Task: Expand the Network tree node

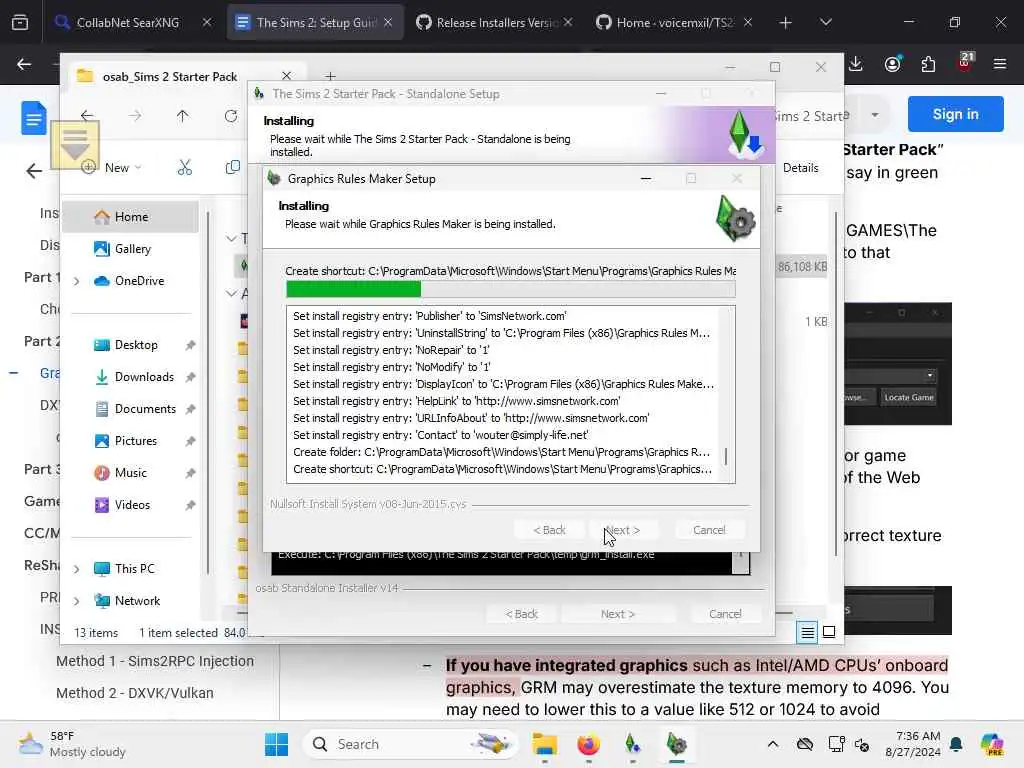Action: (x=76, y=601)
